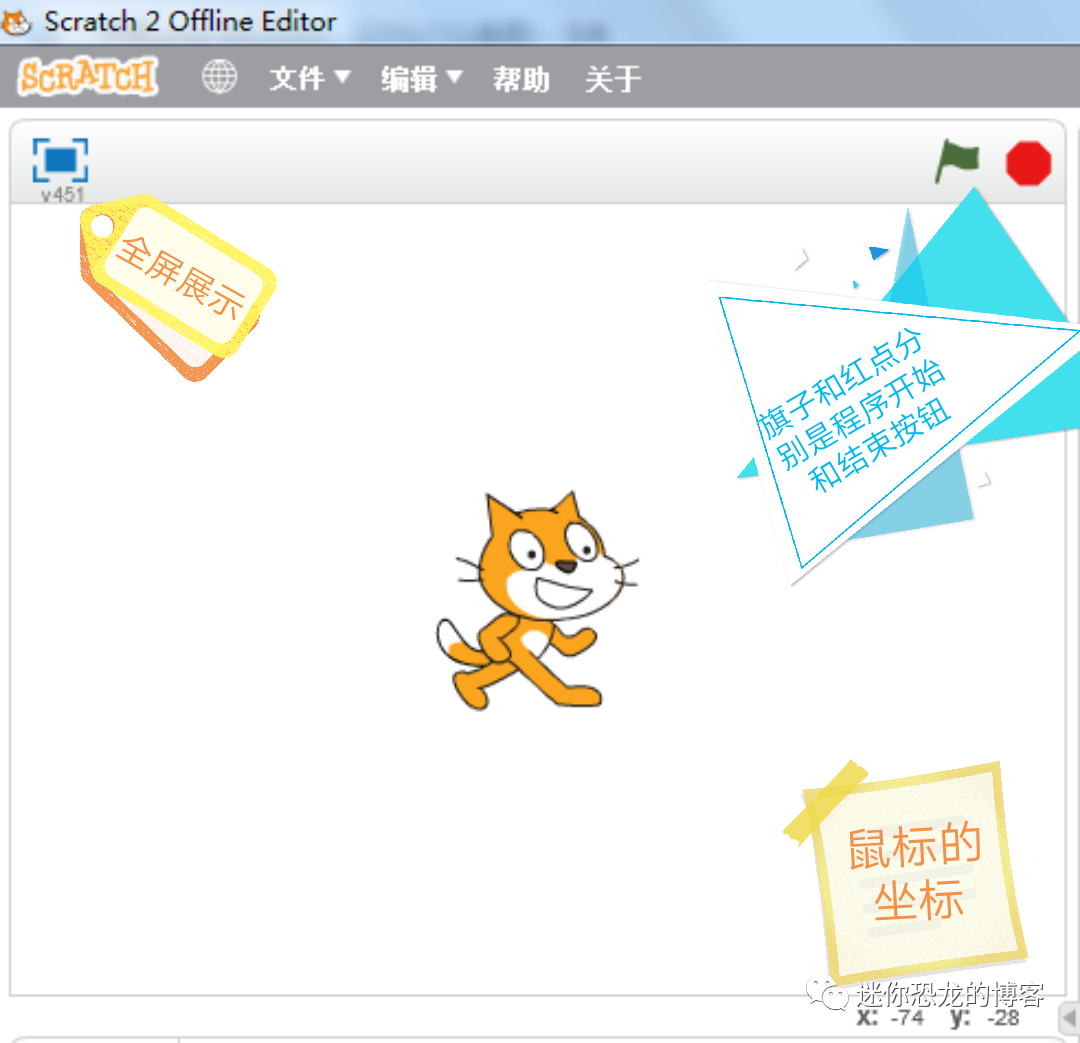
Task: Open the 文件 menu
Action: pyautogui.click(x=309, y=78)
